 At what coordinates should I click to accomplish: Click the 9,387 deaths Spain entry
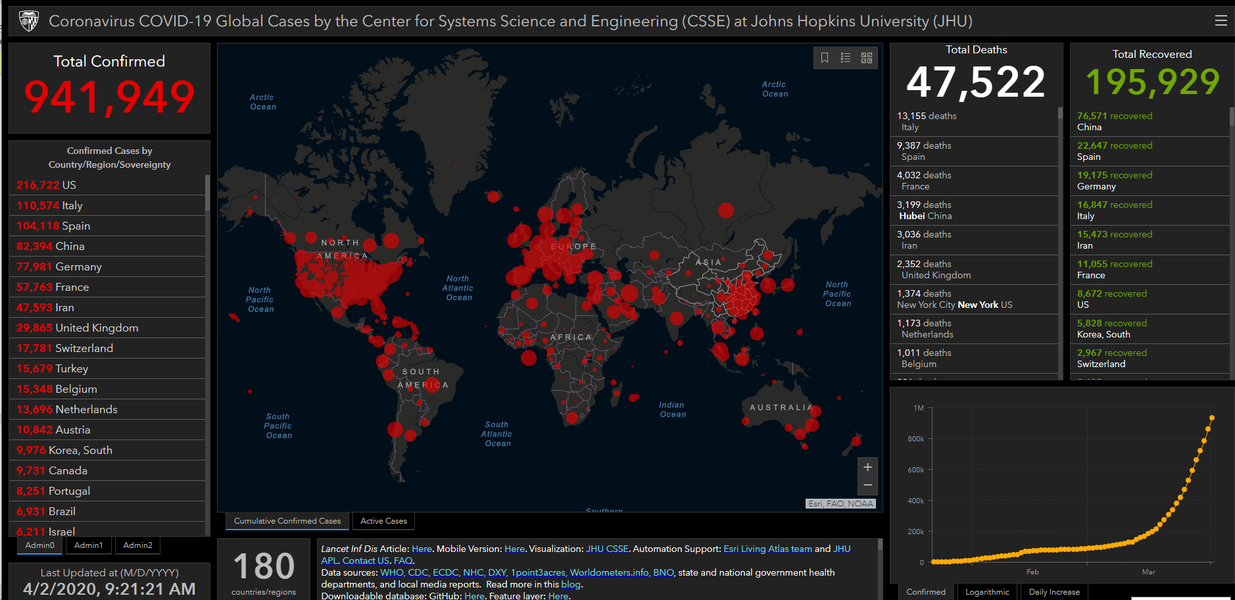click(x=973, y=151)
